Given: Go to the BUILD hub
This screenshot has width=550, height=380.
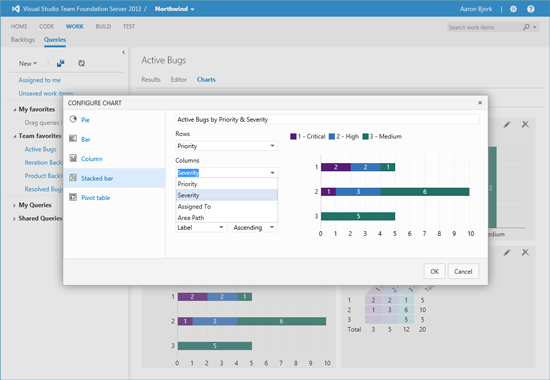Looking at the screenshot, I should (103, 26).
